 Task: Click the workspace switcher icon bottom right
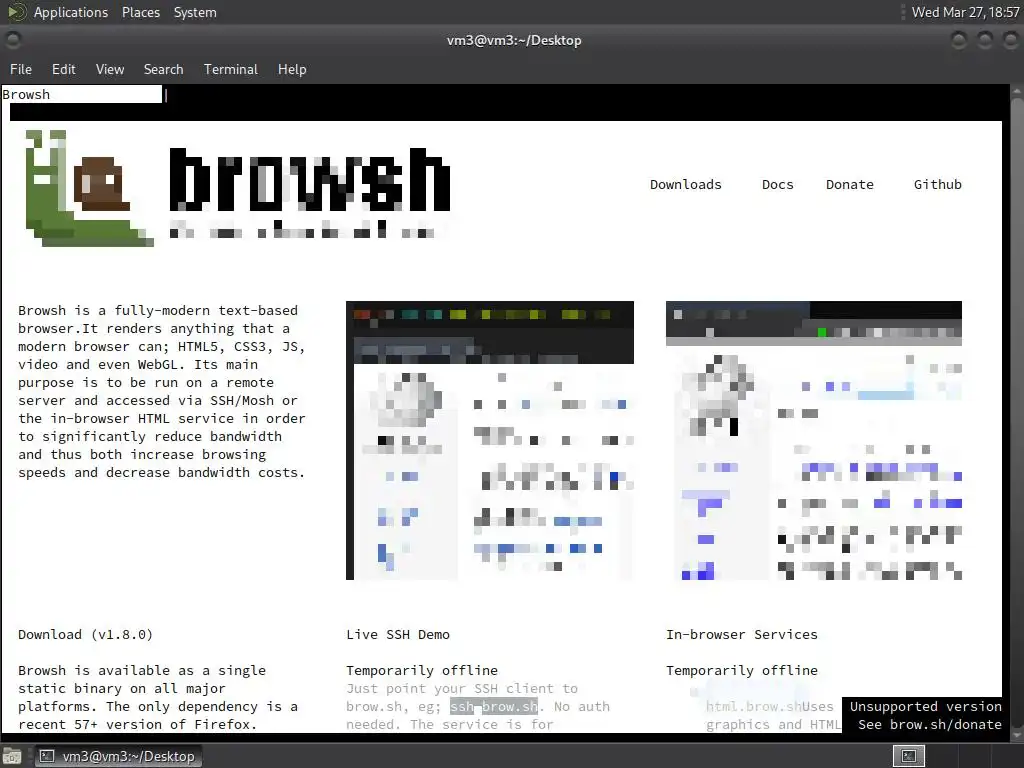click(908, 756)
